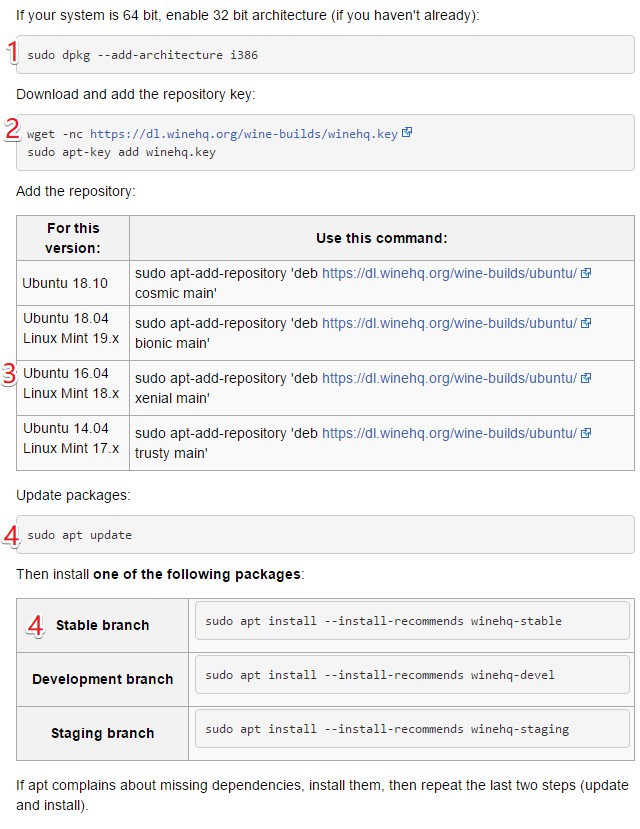This screenshot has height=829, width=640.
Task: Click the winehq-devel install command
Action: (380, 675)
